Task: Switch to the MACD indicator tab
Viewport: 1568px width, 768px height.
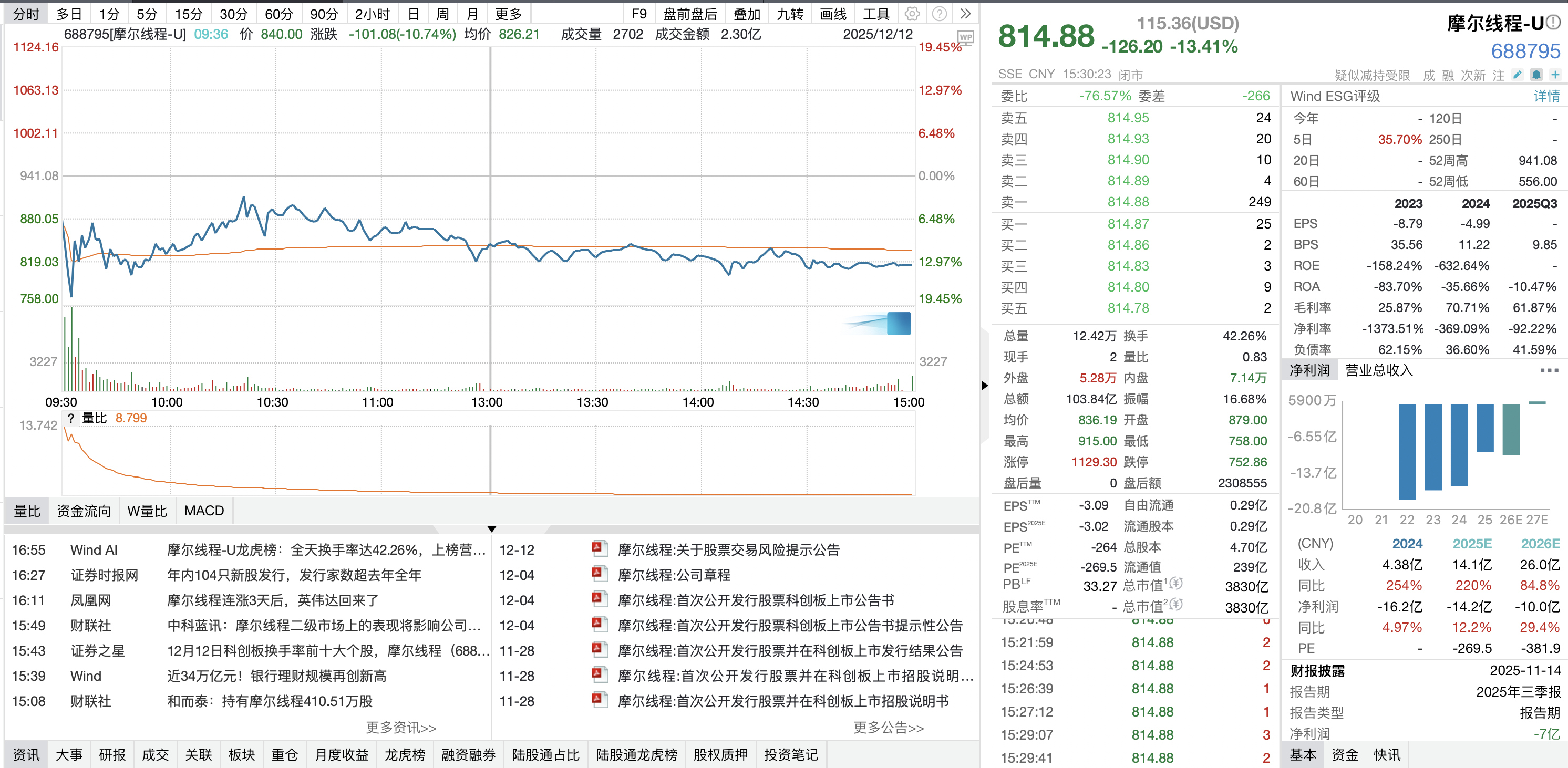Action: 204,511
